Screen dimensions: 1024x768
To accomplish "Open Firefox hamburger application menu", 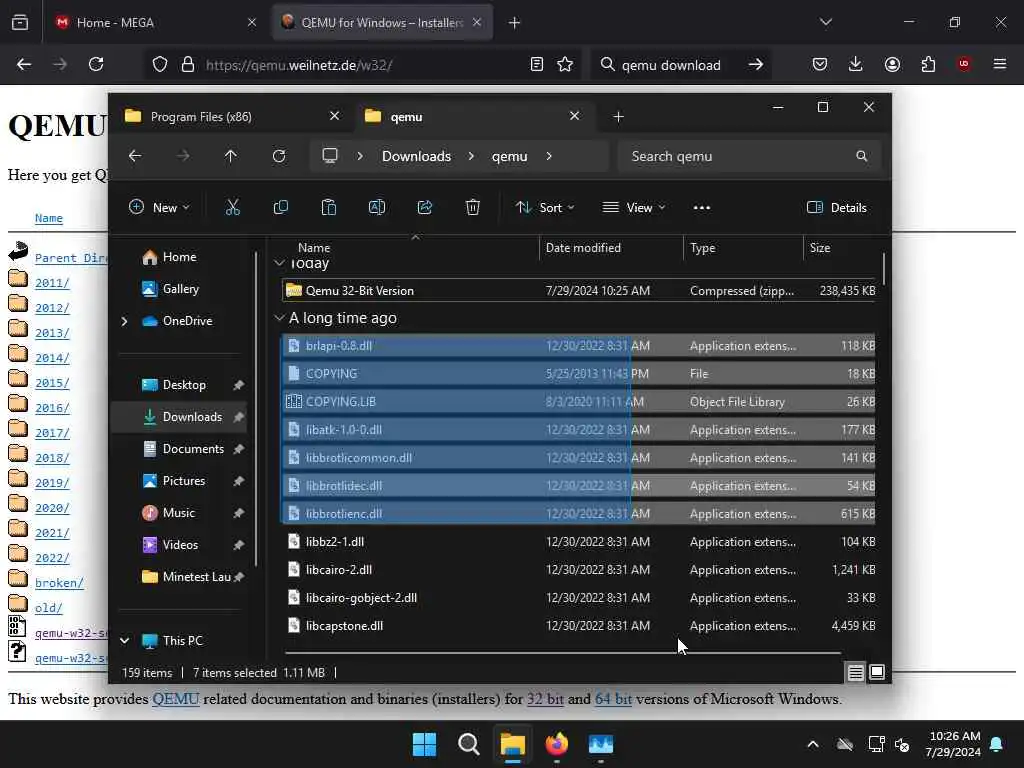I will pos(1000,64).
